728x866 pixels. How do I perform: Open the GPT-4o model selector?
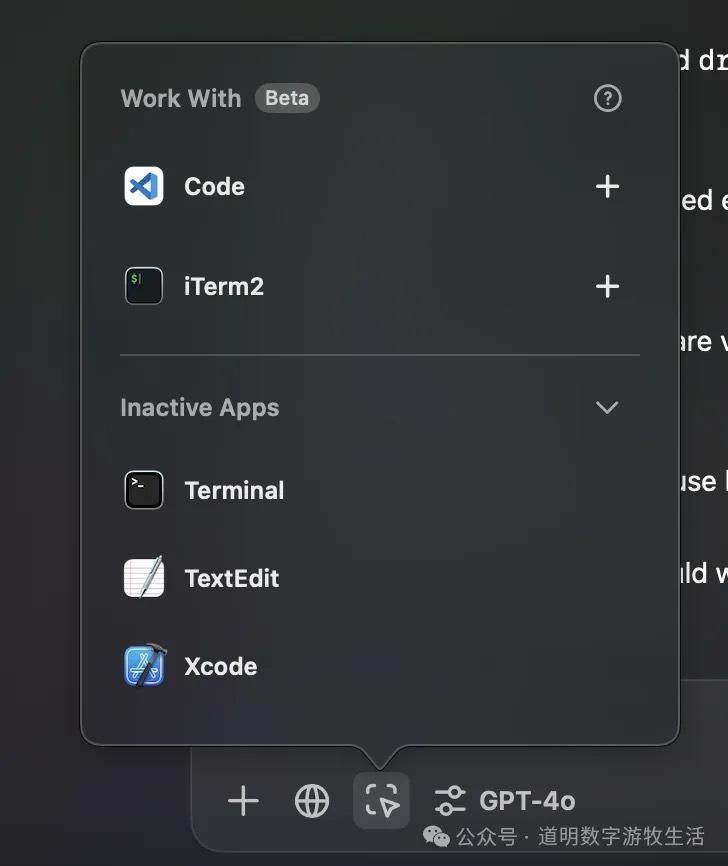click(x=527, y=801)
